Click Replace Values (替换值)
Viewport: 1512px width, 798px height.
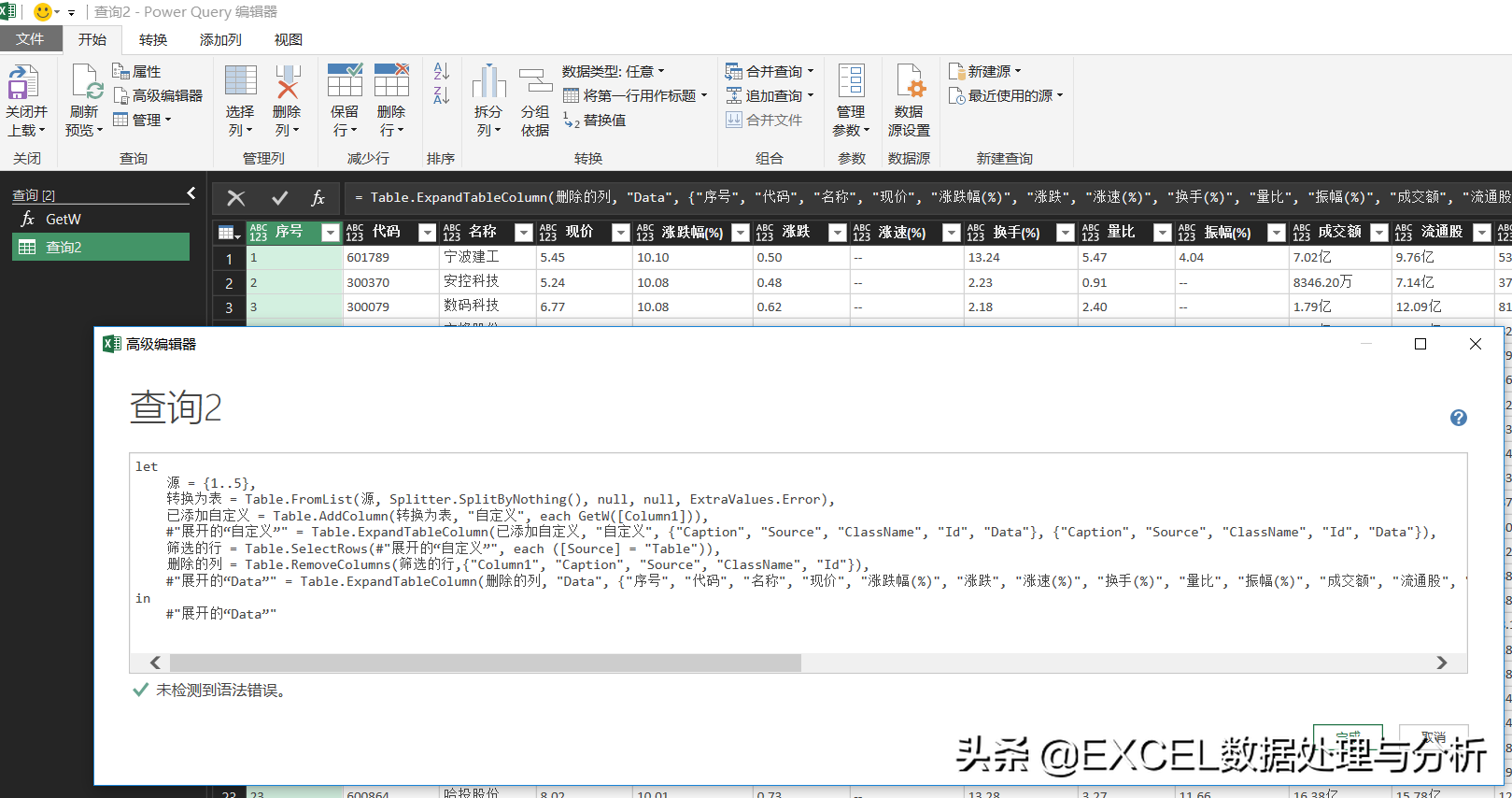coord(594,120)
